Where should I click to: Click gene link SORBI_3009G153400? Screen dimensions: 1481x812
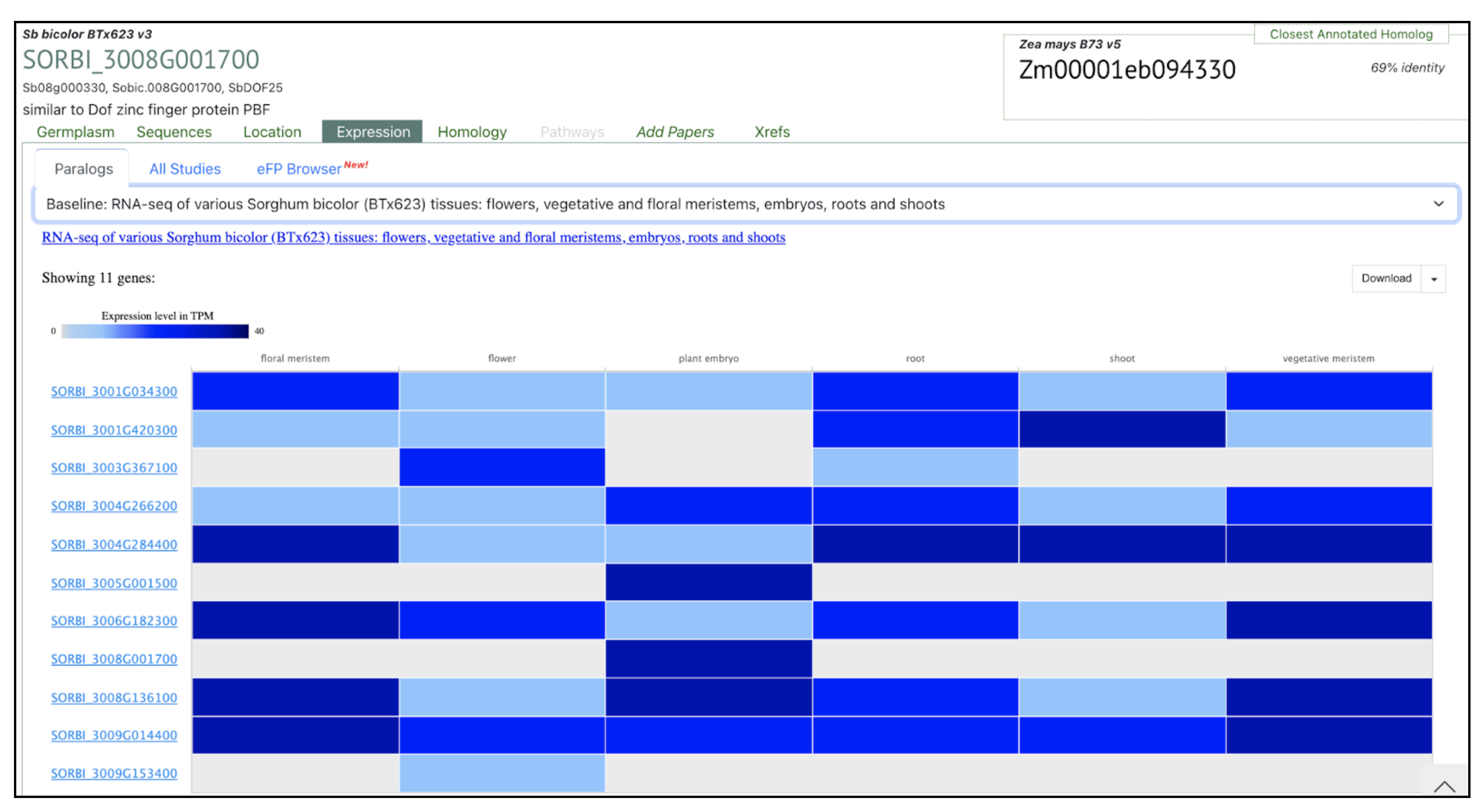point(114,774)
